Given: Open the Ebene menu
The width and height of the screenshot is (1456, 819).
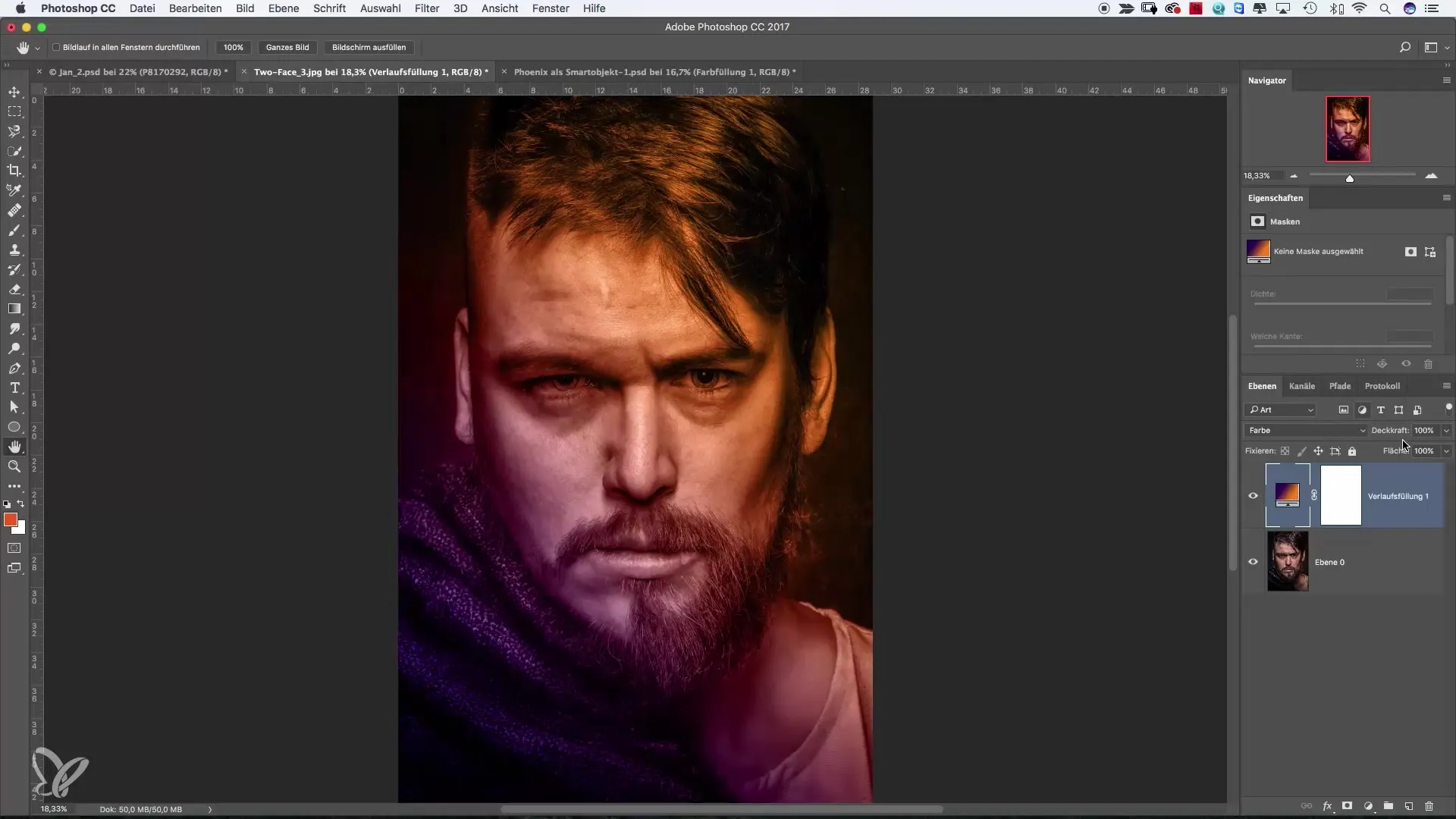Looking at the screenshot, I should 284,8.
